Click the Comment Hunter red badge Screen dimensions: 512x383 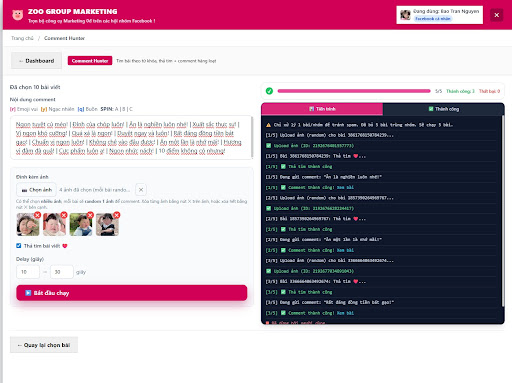(x=90, y=61)
